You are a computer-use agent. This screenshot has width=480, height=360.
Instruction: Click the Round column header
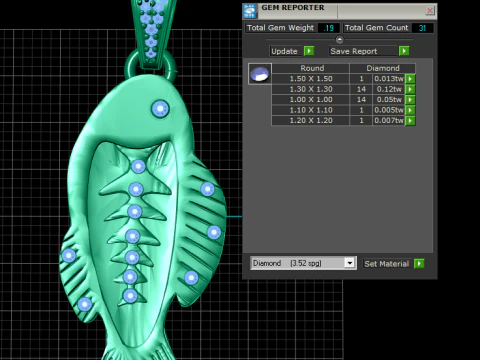[311, 68]
